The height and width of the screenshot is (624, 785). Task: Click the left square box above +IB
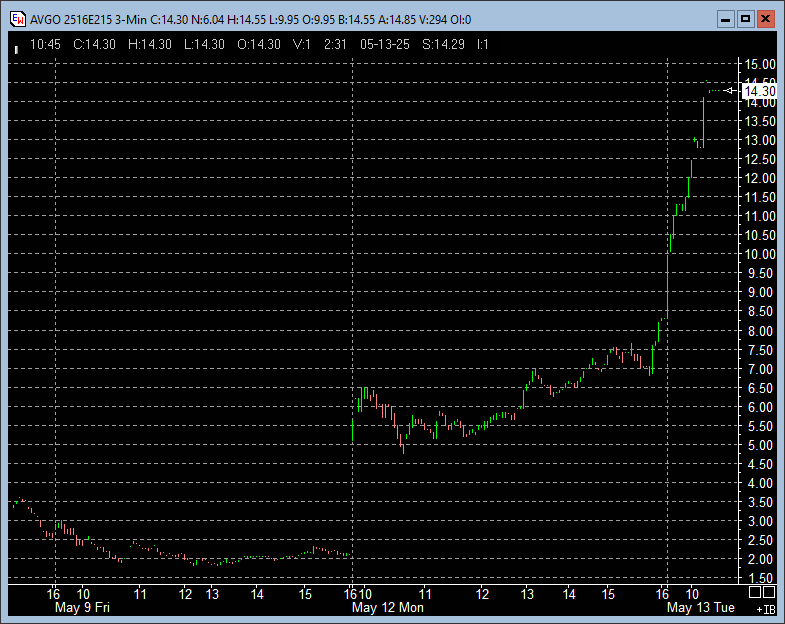click(755, 593)
